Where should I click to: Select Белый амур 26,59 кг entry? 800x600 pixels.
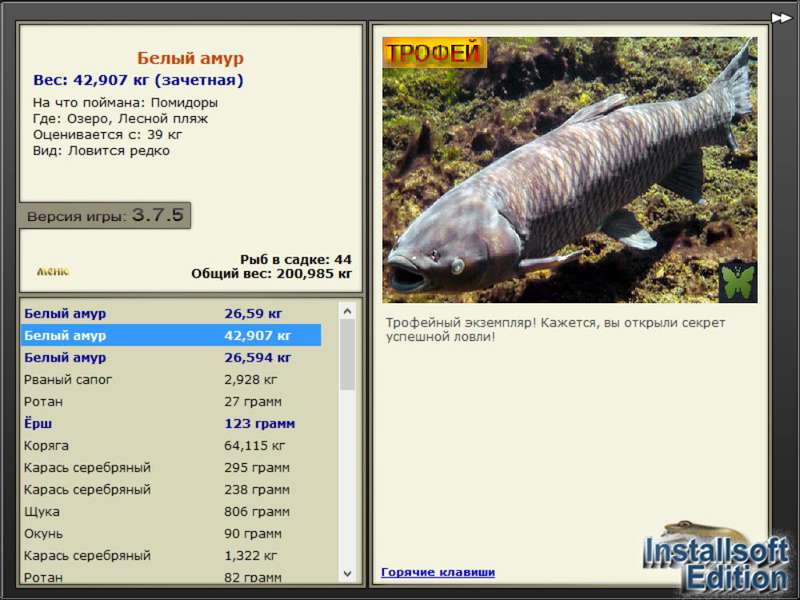click(x=171, y=313)
